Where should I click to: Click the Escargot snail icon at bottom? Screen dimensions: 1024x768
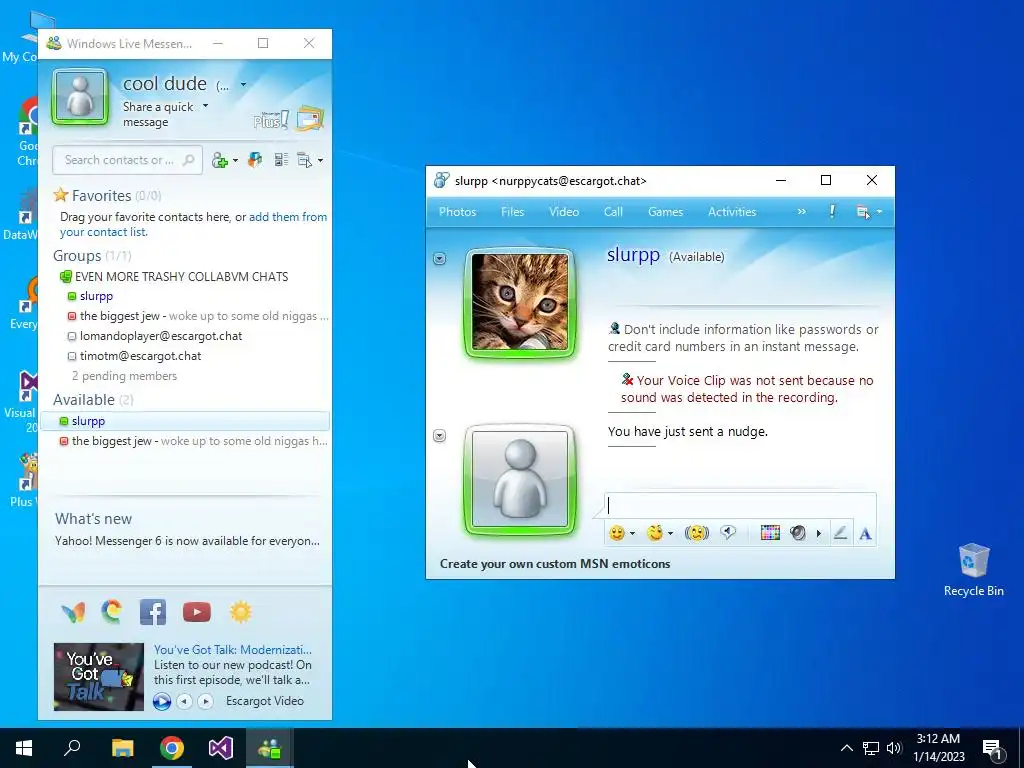[112, 612]
